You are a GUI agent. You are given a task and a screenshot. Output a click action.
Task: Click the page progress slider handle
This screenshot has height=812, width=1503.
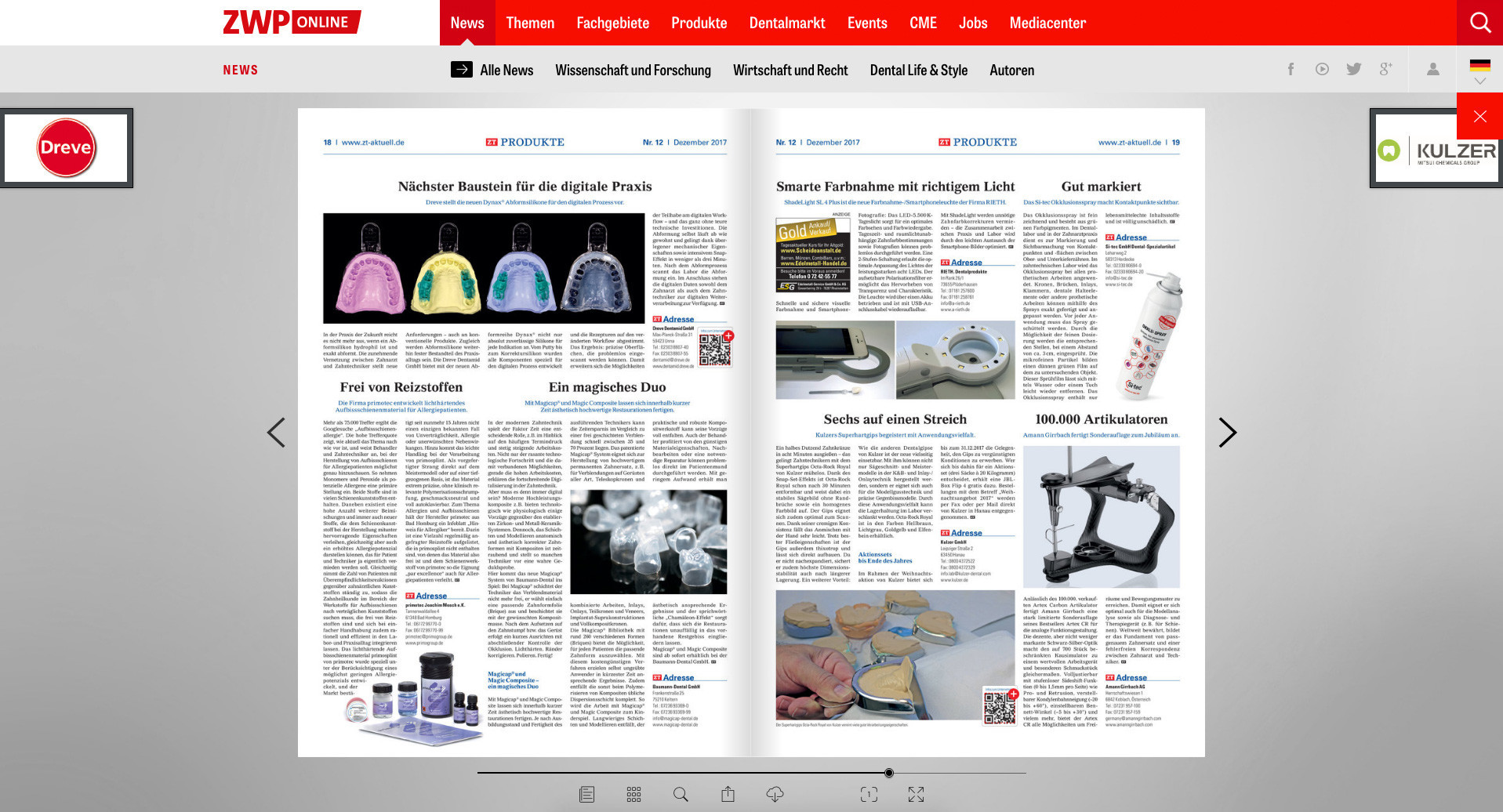pyautogui.click(x=888, y=773)
